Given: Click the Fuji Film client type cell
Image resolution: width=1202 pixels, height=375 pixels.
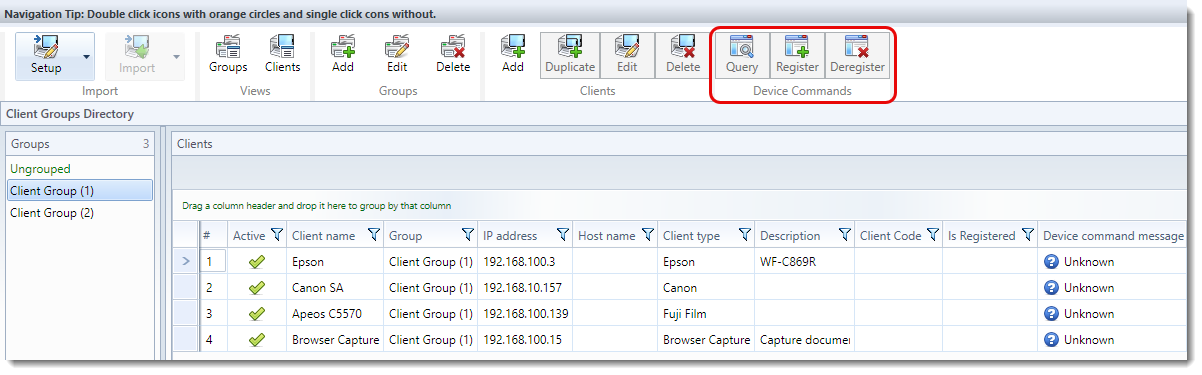Looking at the screenshot, I should [x=707, y=314].
